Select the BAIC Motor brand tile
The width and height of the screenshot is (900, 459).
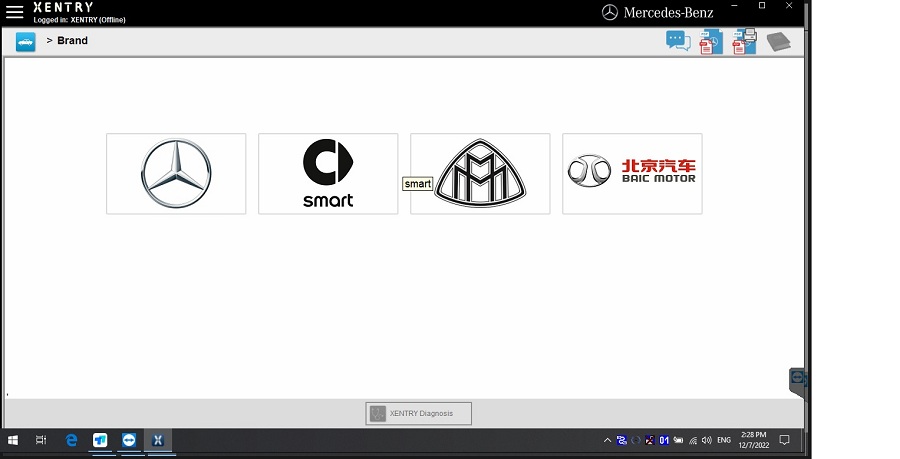[633, 174]
